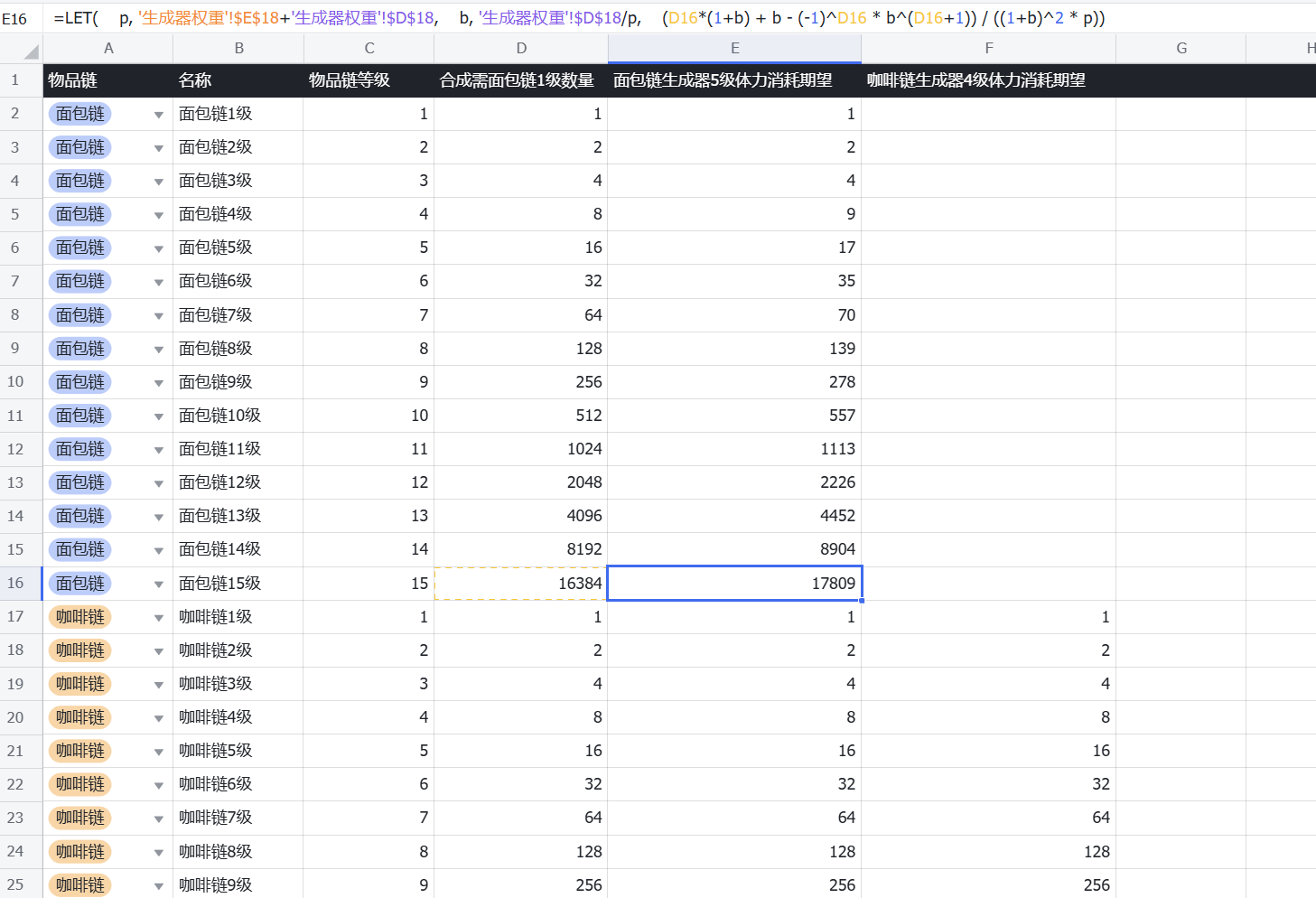Open dropdown arrow in row 17 咖啡链
This screenshot has width=1316, height=898.
pyautogui.click(x=159, y=618)
